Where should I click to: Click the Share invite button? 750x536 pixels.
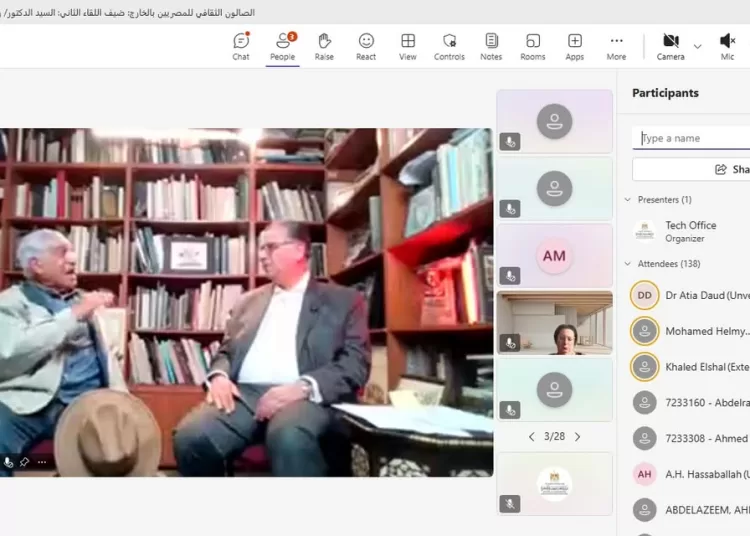tap(691, 169)
